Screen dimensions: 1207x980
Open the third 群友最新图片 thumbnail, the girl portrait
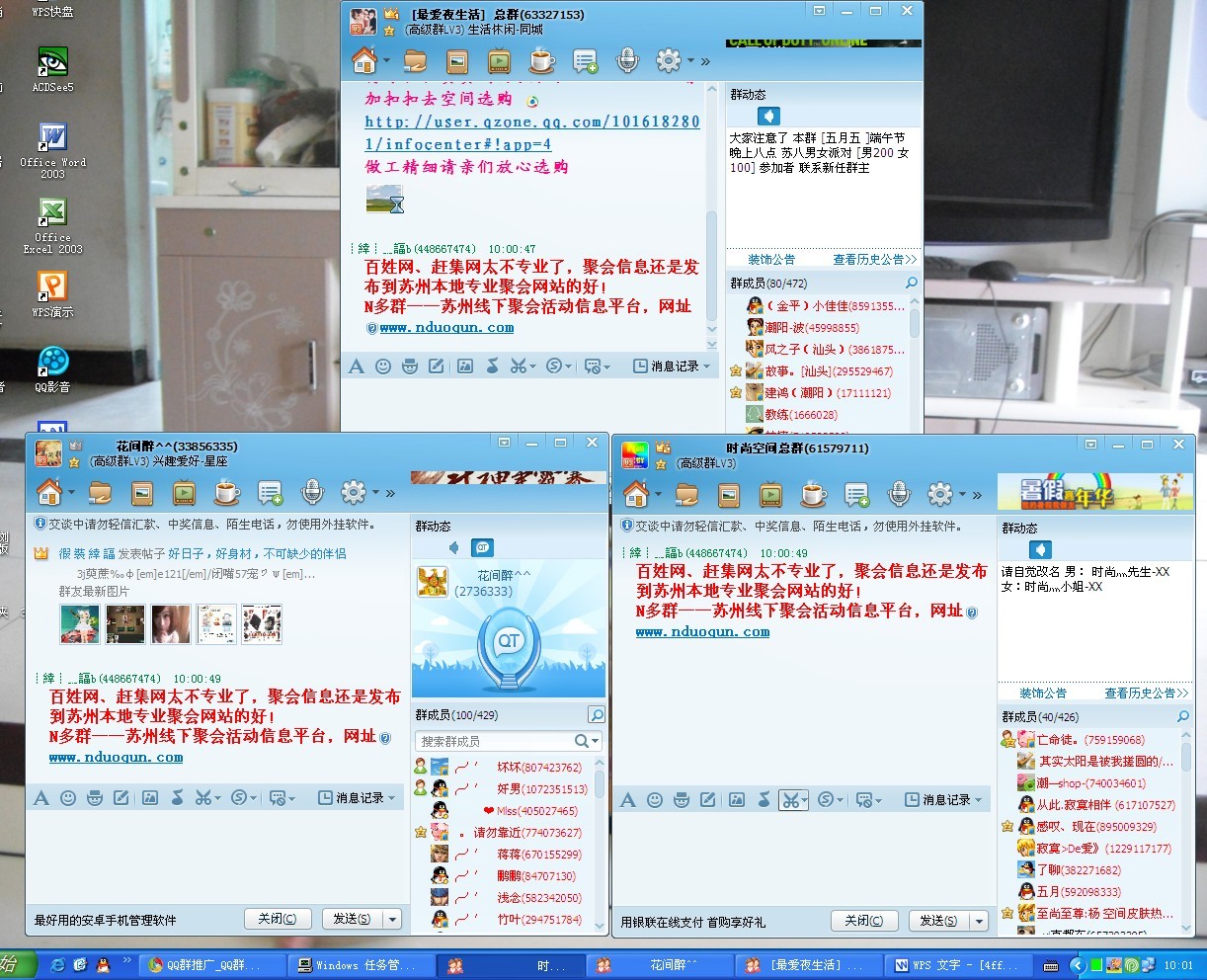171,624
